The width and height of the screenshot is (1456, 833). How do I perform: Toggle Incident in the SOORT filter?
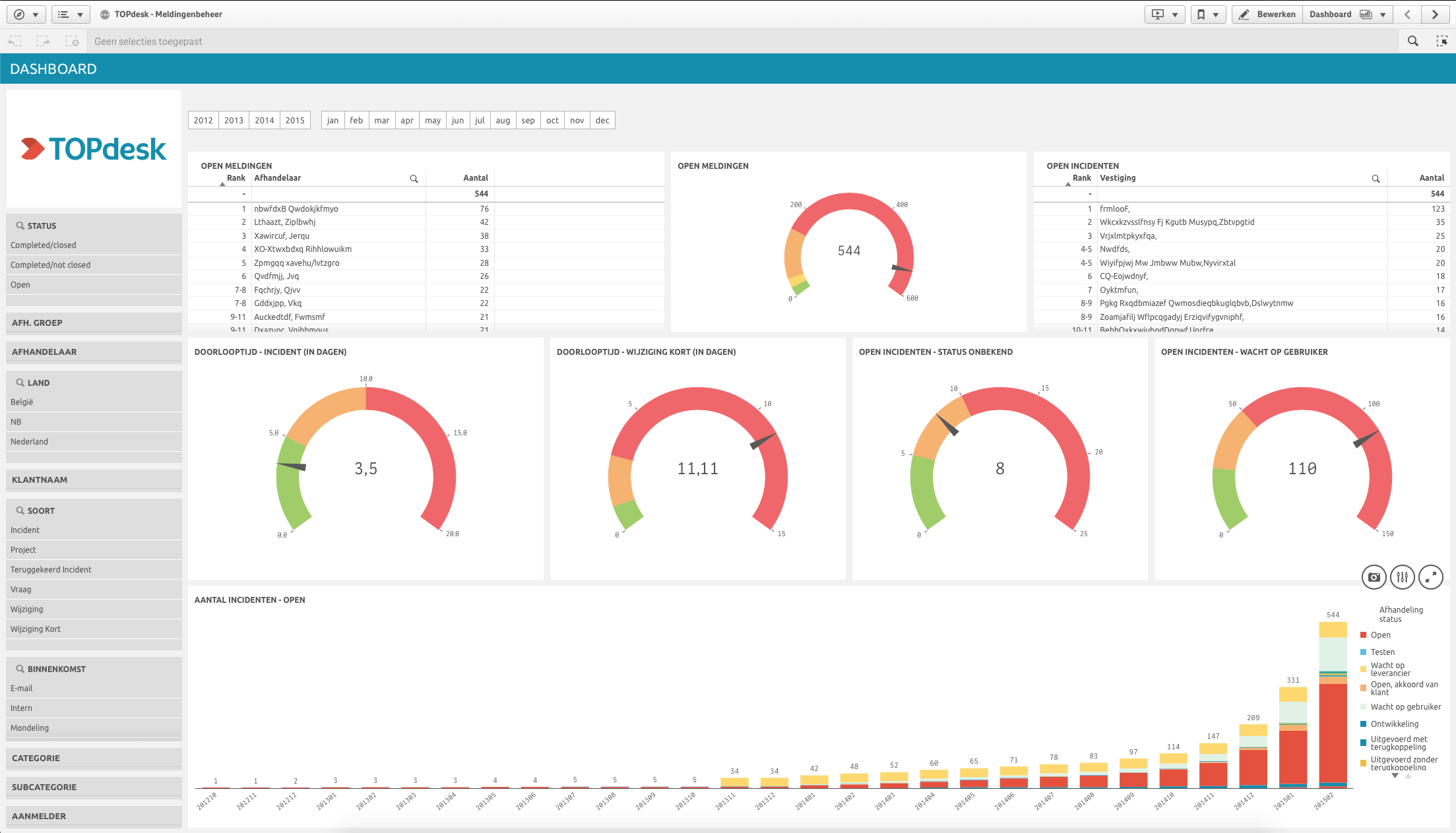coord(94,530)
